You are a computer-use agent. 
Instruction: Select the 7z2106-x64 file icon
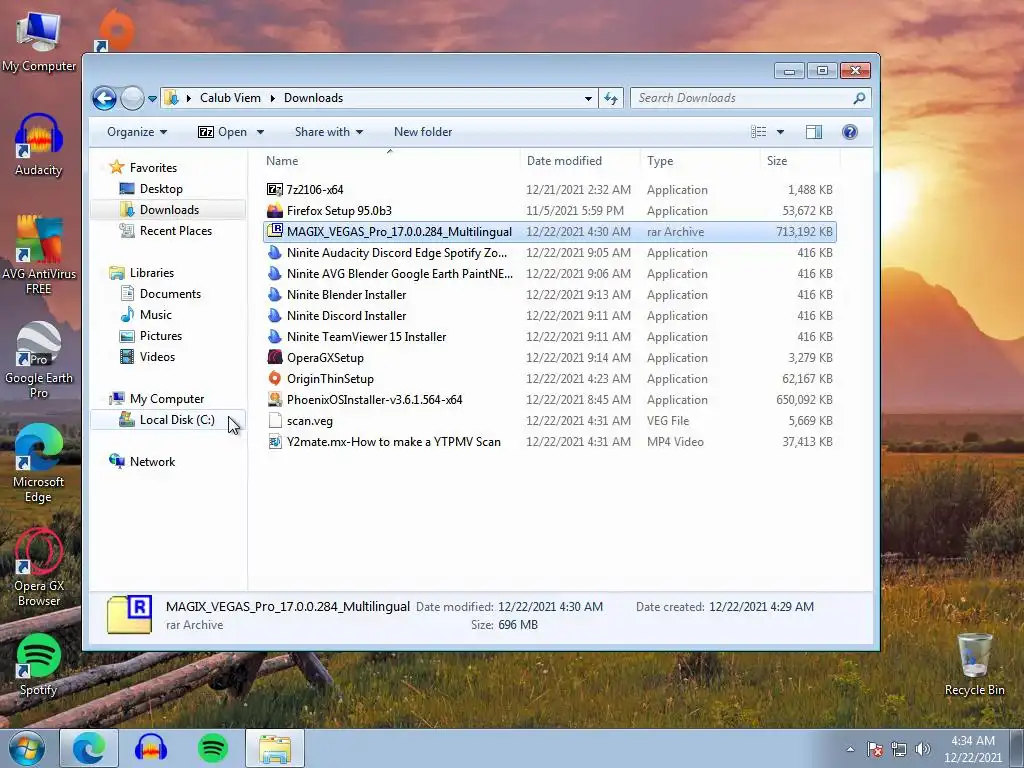tap(275, 189)
